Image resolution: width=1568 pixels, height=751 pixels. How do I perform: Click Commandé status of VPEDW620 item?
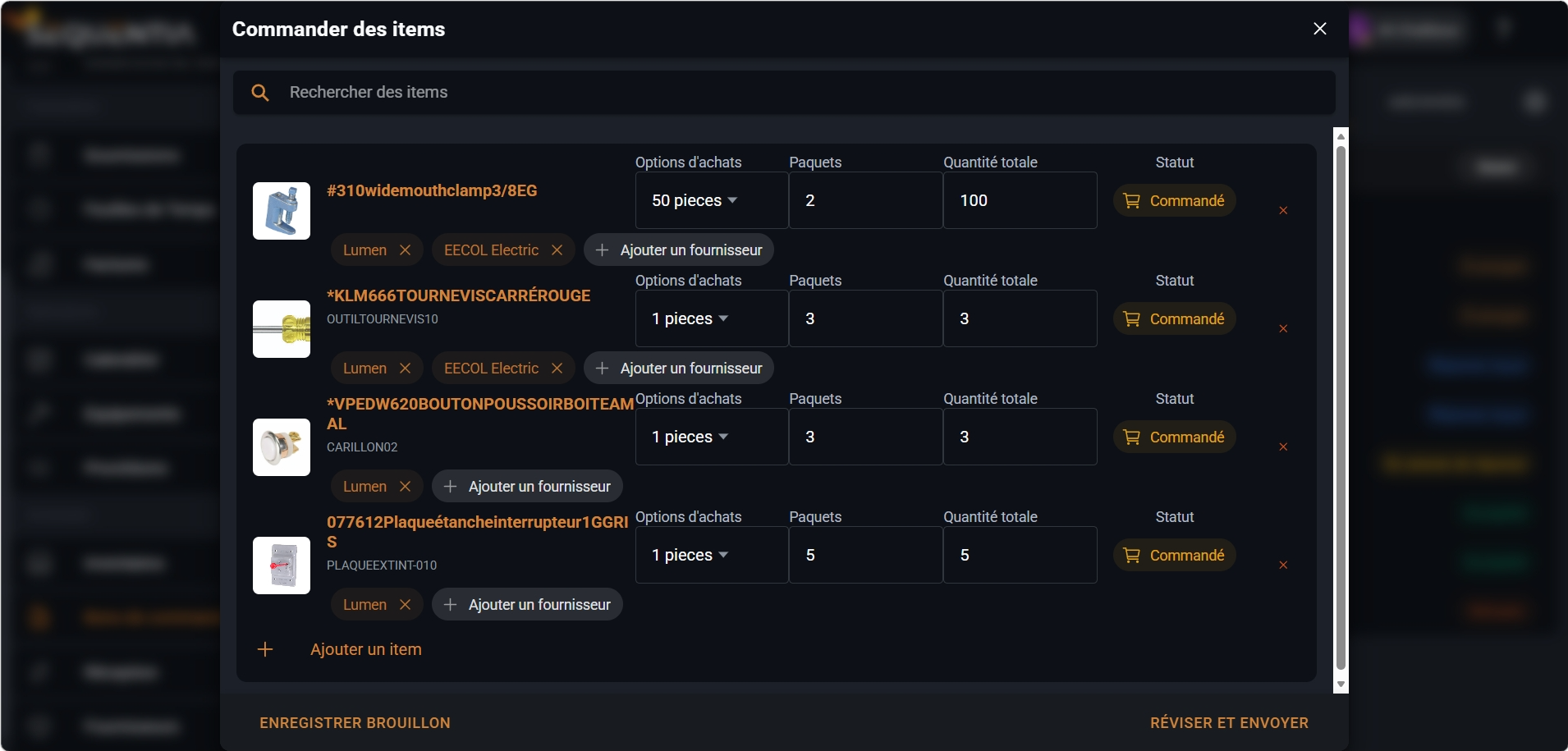1174,437
